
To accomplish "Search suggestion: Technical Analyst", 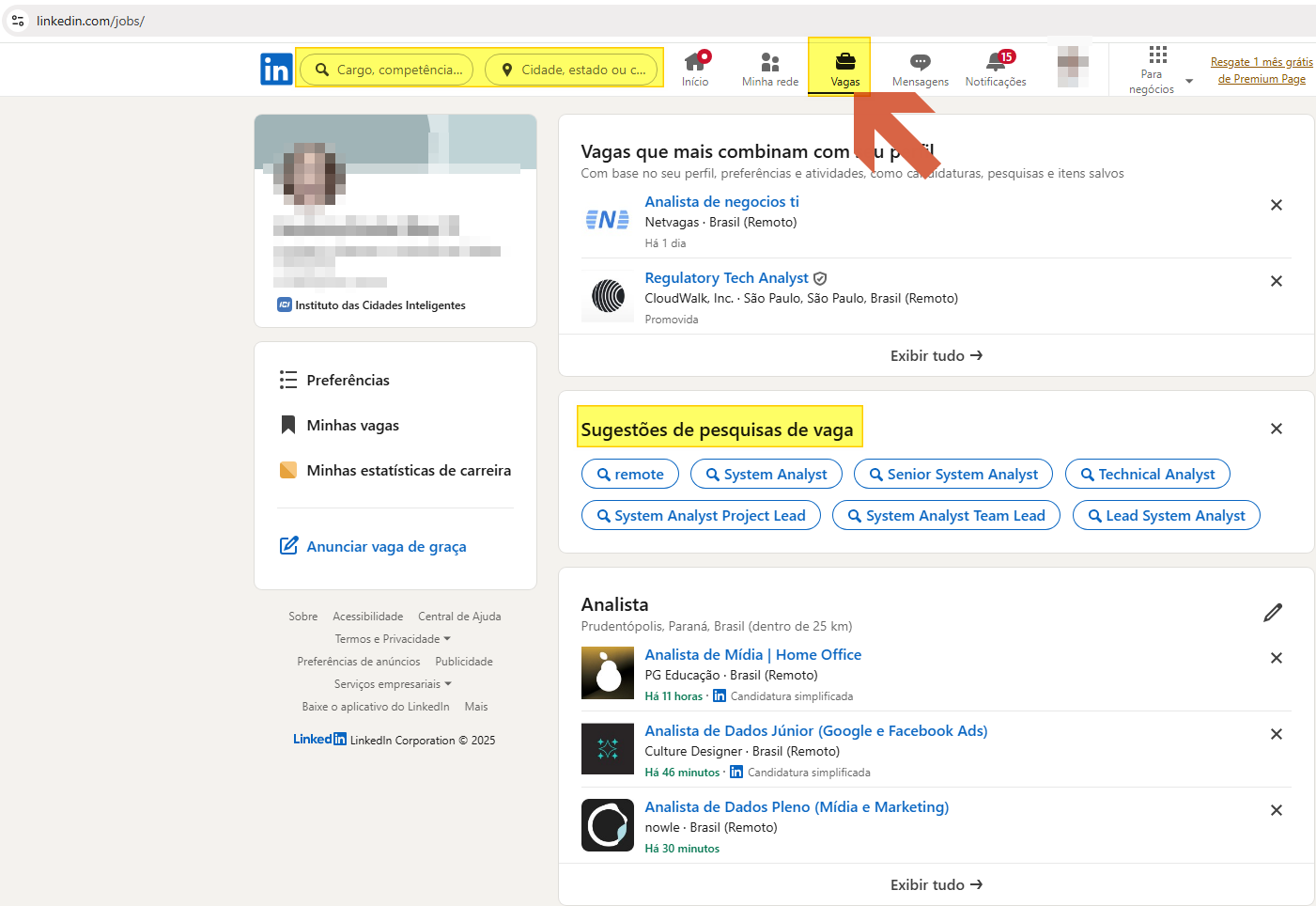I will pos(1148,475).
